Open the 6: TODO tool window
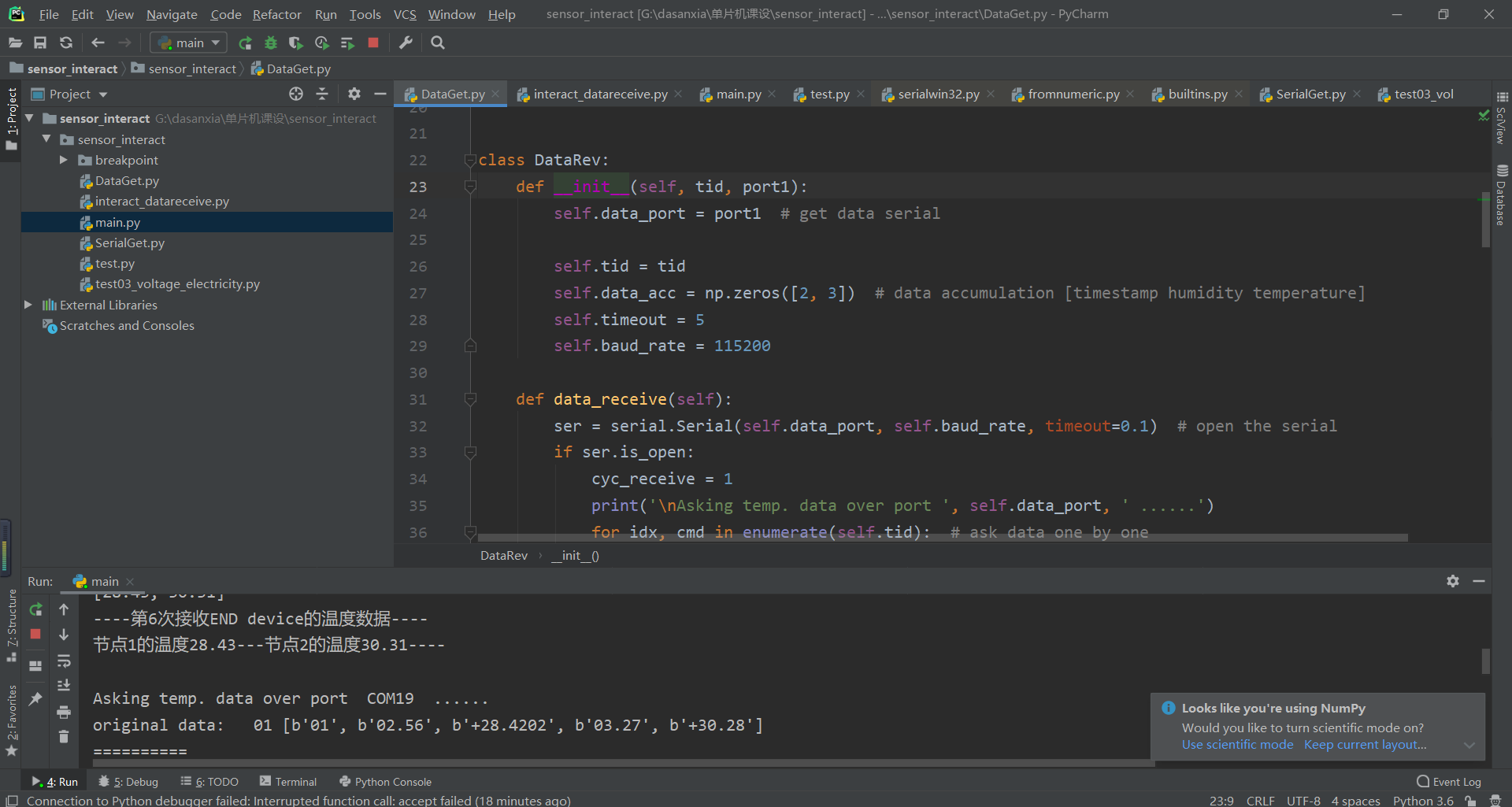Image resolution: width=1512 pixels, height=807 pixels. pos(209,782)
